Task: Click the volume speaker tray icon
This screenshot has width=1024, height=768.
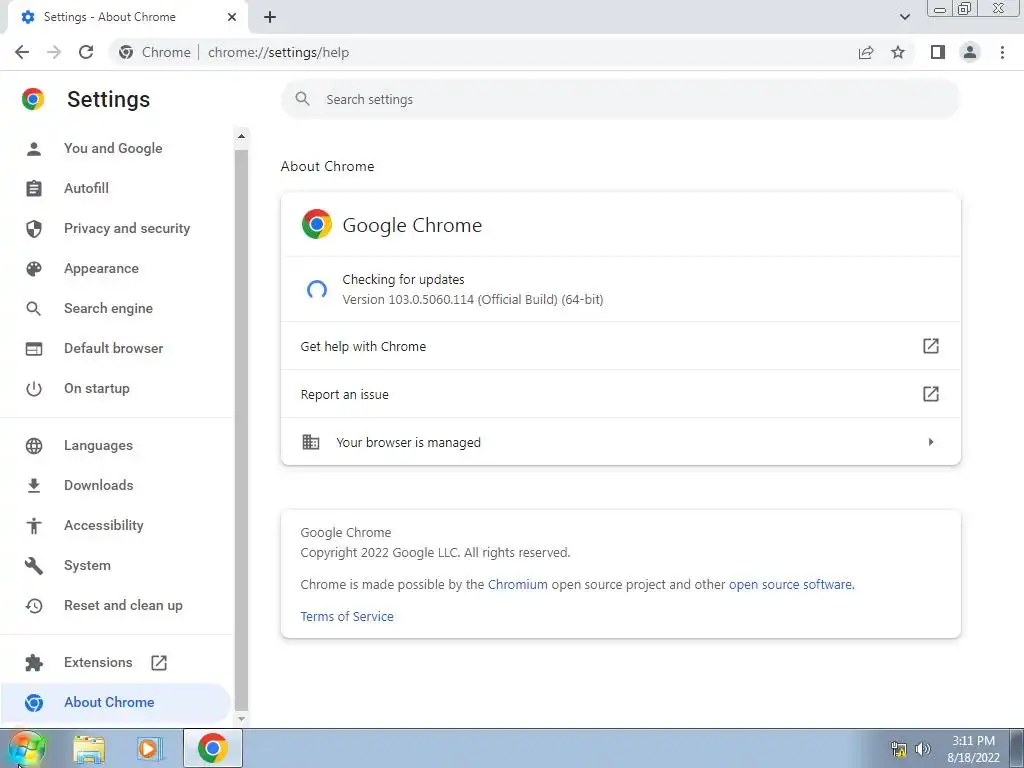Action: (922, 749)
